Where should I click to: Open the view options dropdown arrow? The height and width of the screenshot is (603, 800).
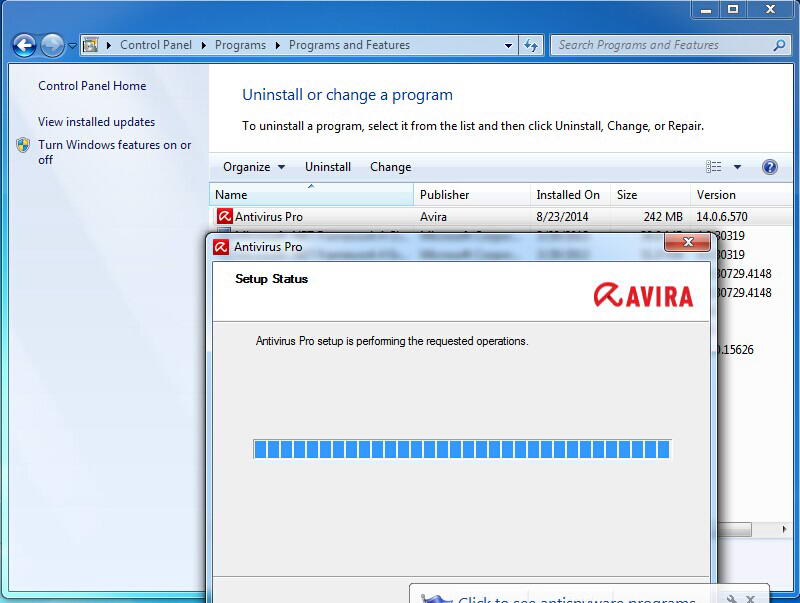coord(737,167)
